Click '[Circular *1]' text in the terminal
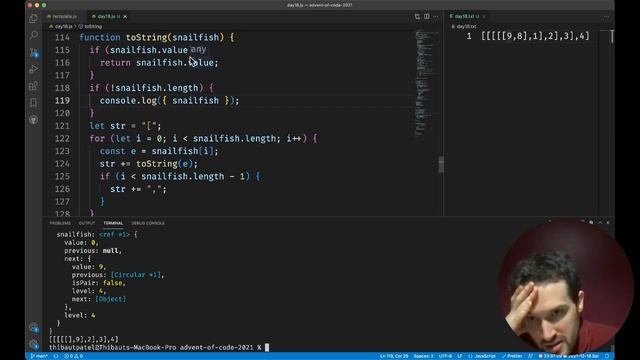This screenshot has height=360, width=640. pos(136,275)
